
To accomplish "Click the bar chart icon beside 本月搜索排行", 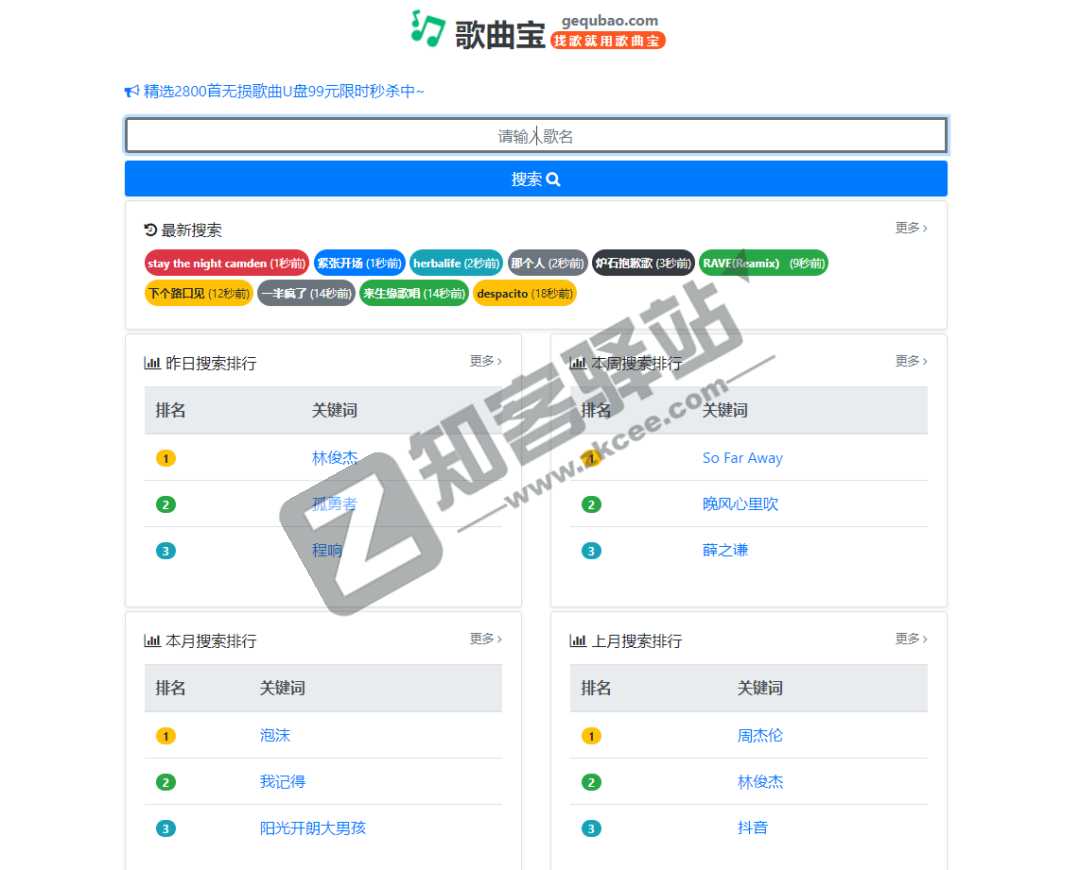I will pos(152,641).
